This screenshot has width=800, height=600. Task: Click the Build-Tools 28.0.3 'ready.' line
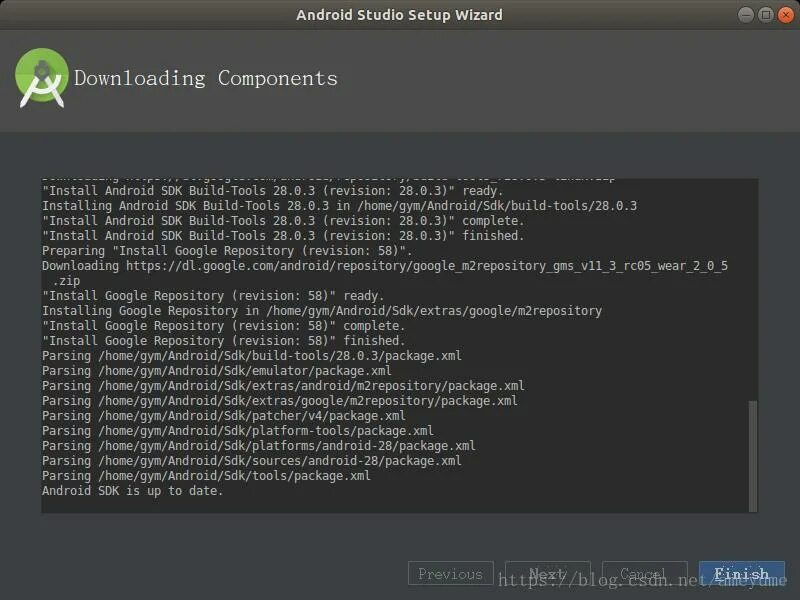[272, 191]
